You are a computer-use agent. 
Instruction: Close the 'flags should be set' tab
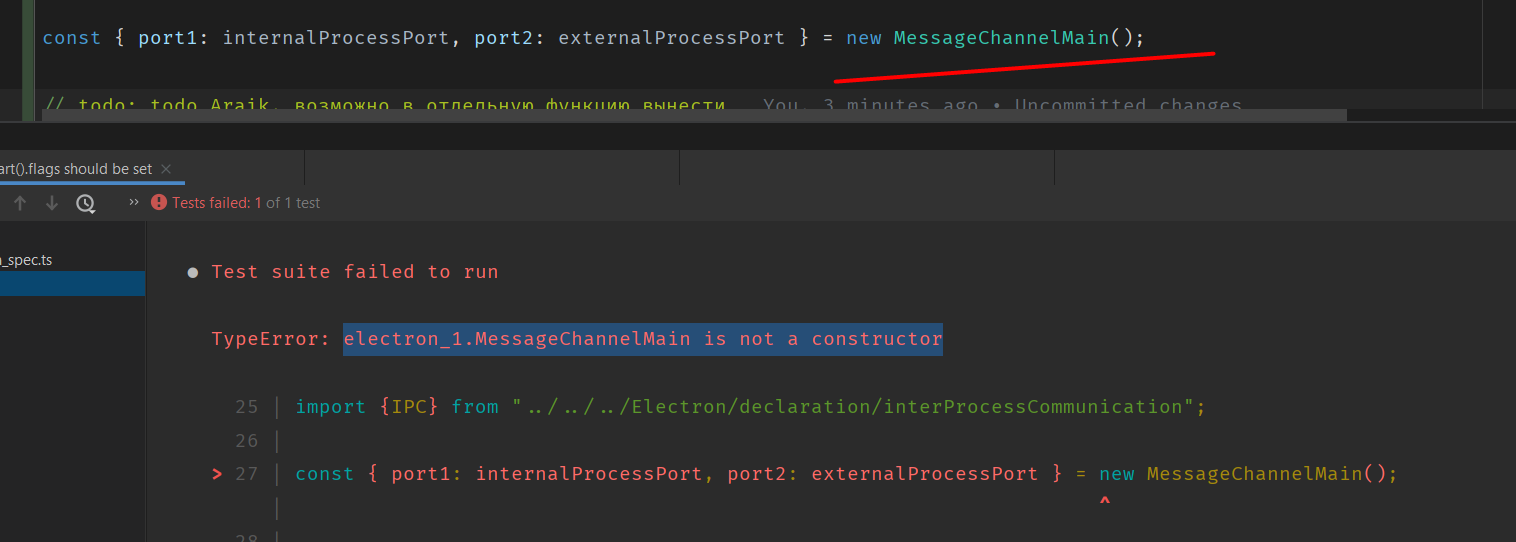pos(166,169)
